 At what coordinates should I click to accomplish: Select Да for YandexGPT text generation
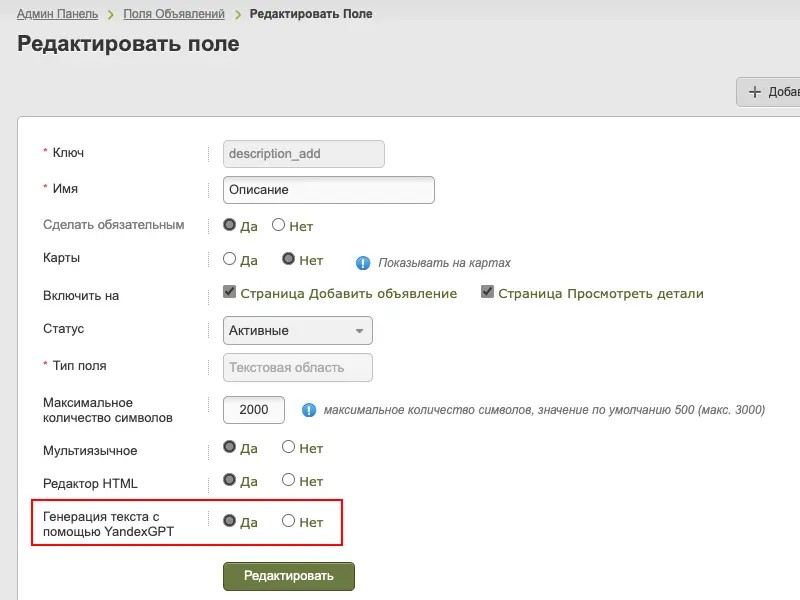pyautogui.click(x=229, y=521)
